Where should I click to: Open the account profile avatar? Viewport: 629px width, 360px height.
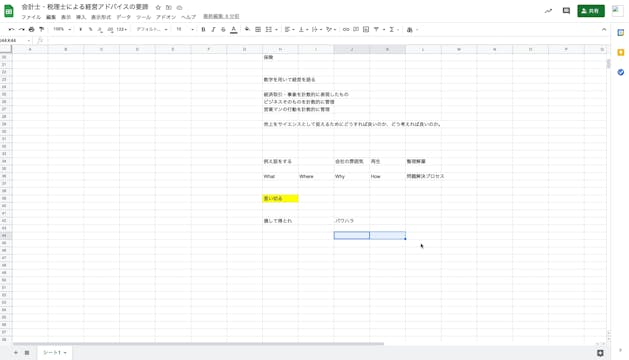point(617,11)
